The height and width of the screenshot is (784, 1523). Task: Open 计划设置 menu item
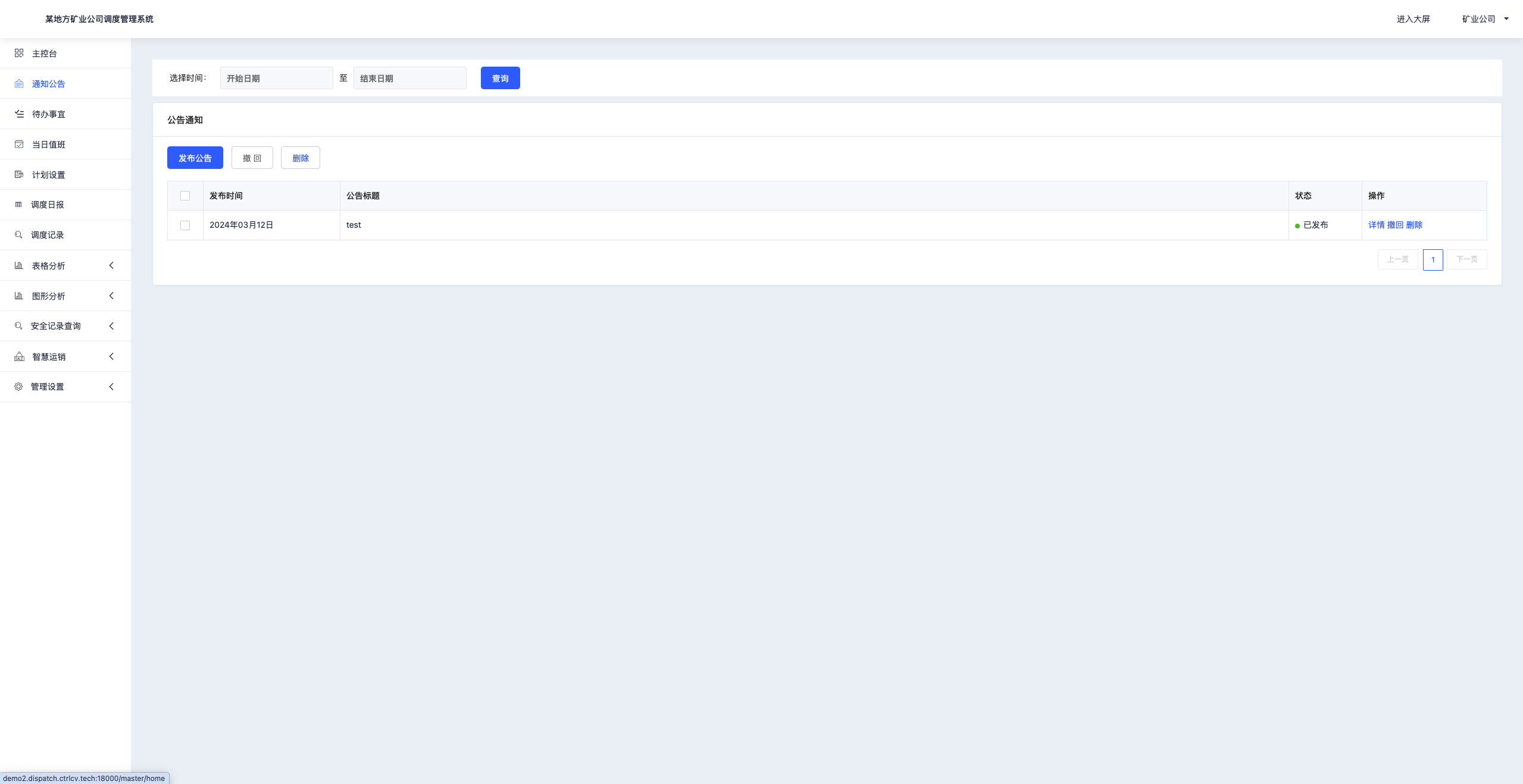[65, 175]
